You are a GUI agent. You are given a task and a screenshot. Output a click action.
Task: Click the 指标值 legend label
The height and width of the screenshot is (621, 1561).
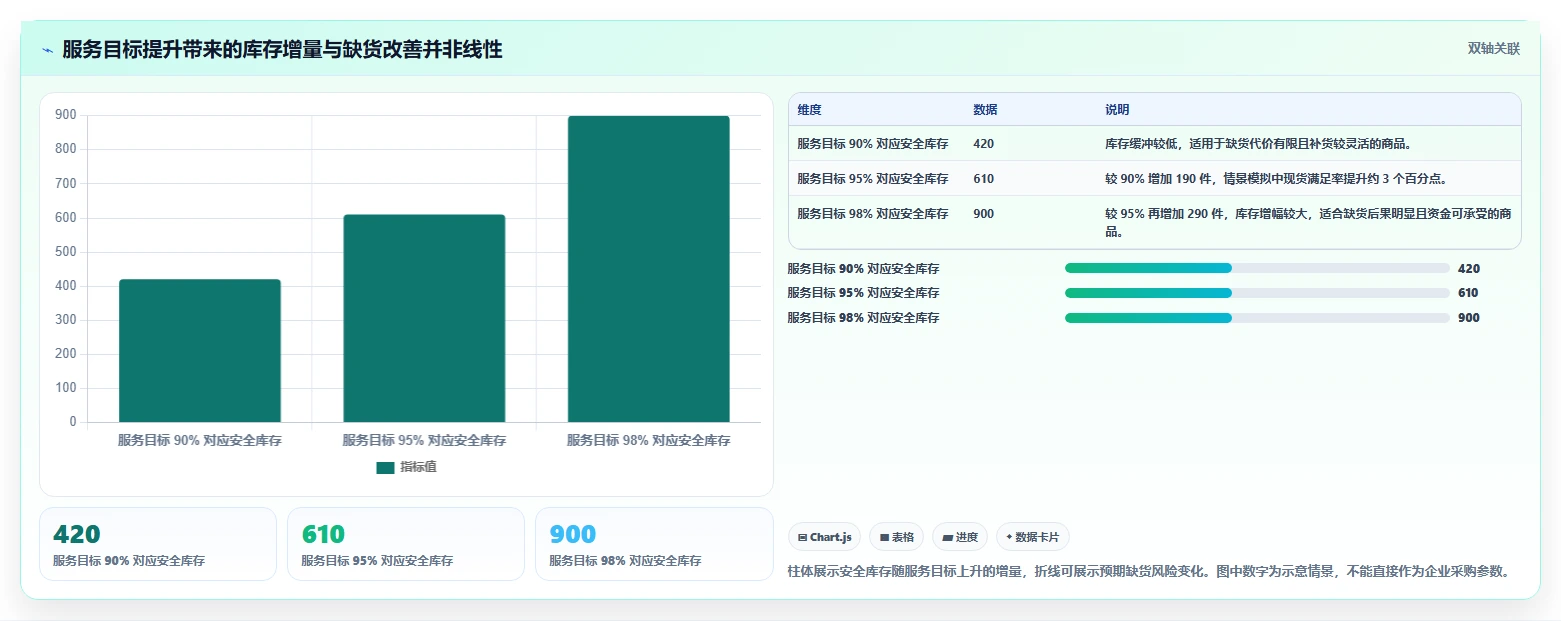pyautogui.click(x=418, y=467)
